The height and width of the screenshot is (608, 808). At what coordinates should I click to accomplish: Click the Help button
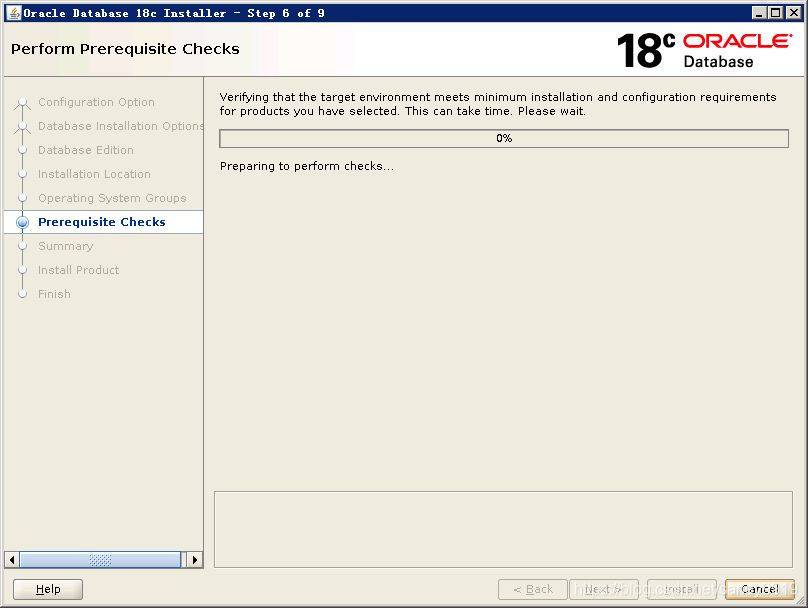(47, 589)
